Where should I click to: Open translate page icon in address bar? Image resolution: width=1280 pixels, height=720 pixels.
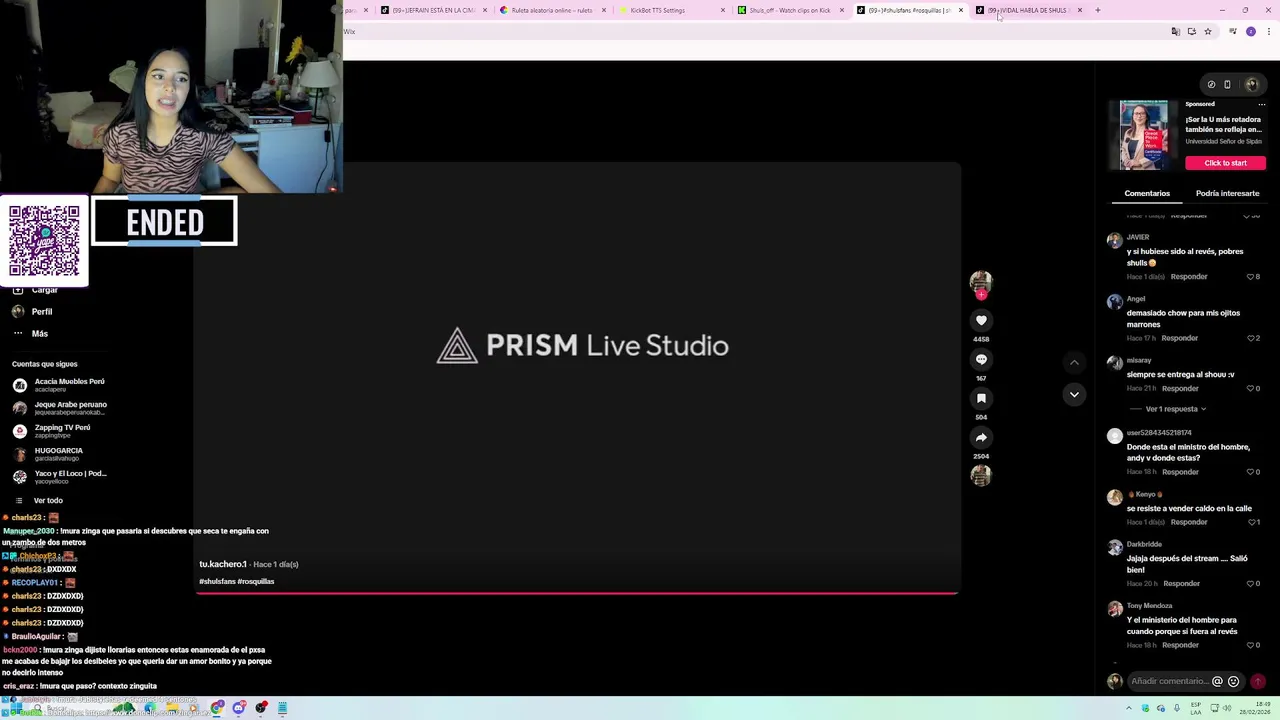coord(1175,32)
